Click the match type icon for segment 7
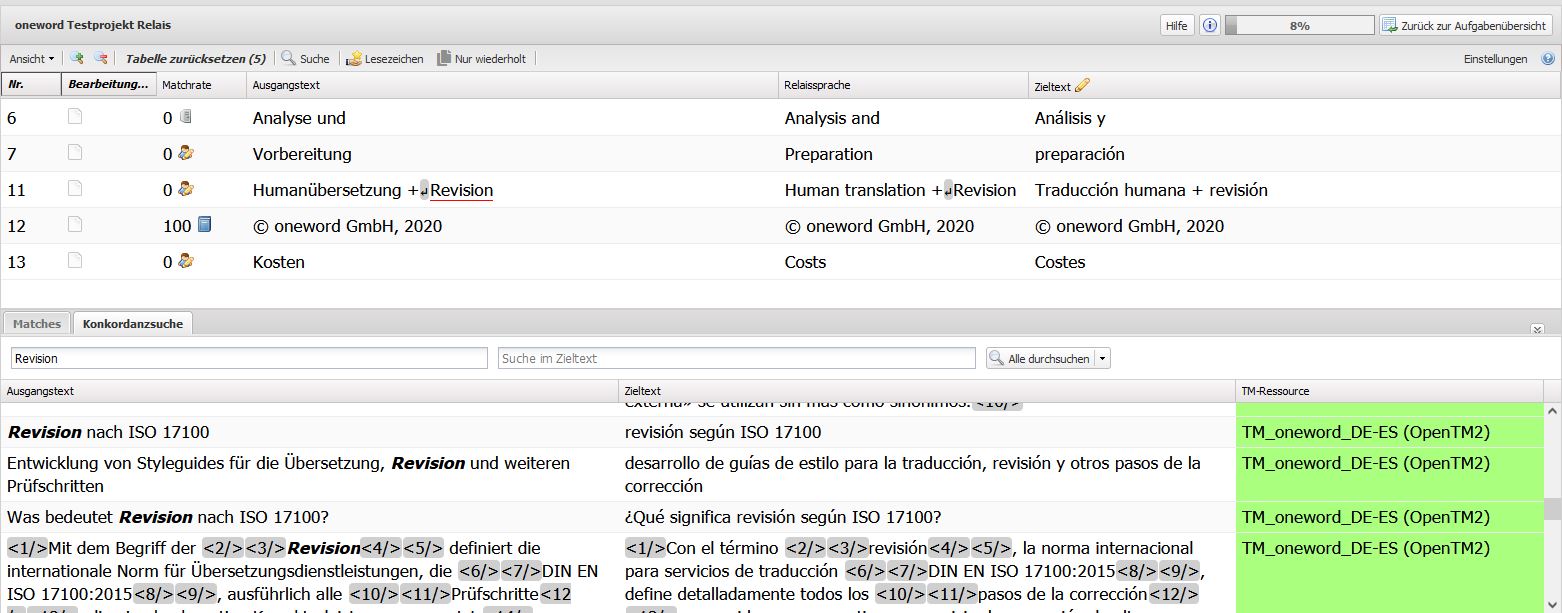 186,153
